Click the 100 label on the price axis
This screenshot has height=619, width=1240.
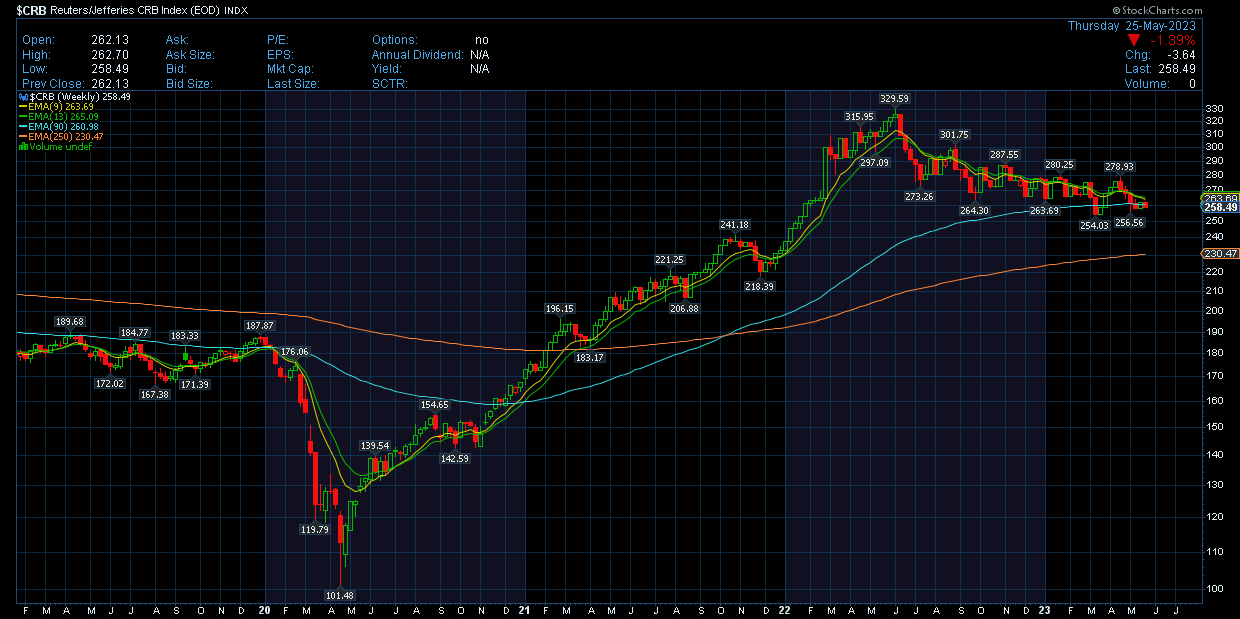pyautogui.click(x=1214, y=589)
